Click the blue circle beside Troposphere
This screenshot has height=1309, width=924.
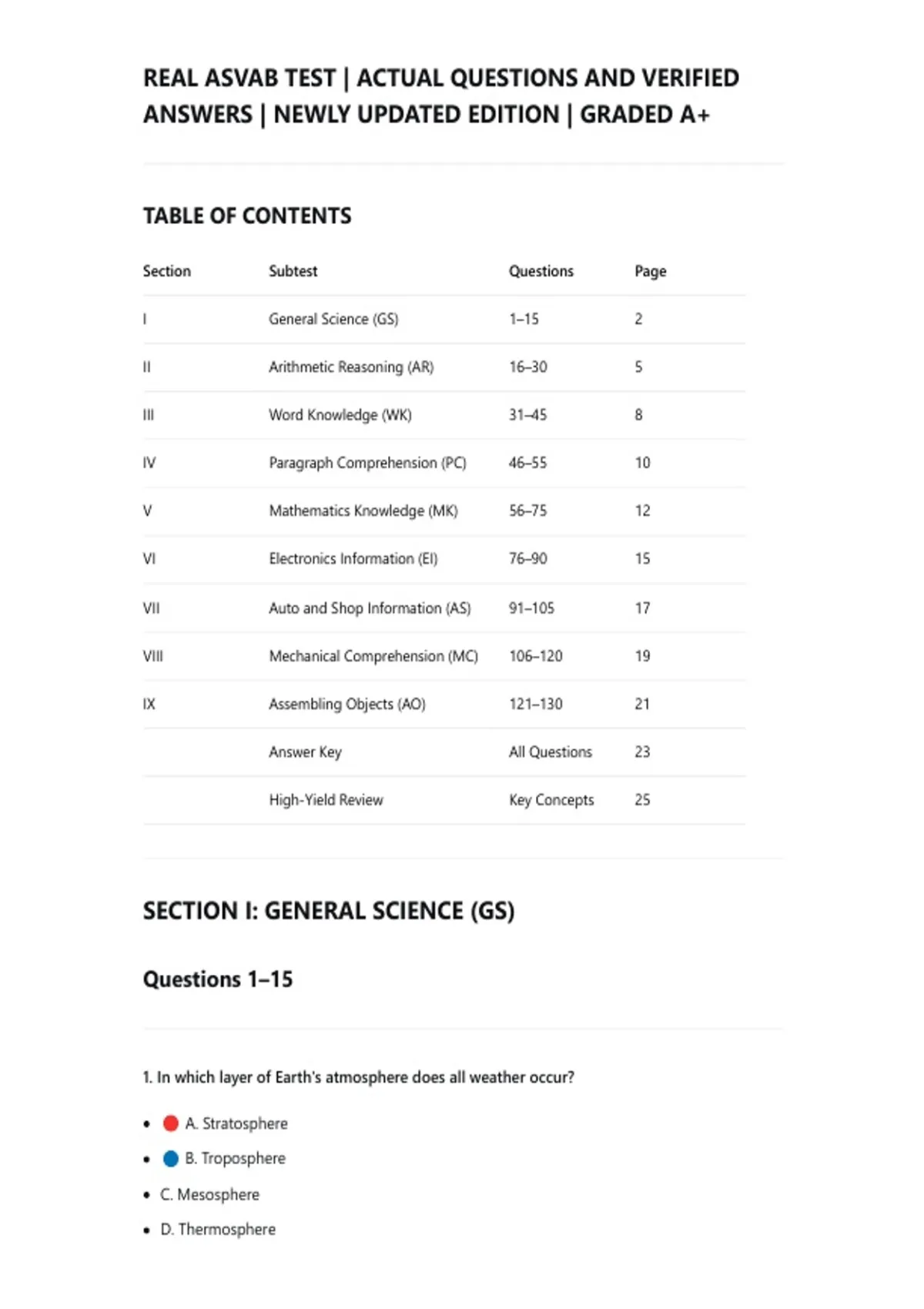pos(171,1158)
